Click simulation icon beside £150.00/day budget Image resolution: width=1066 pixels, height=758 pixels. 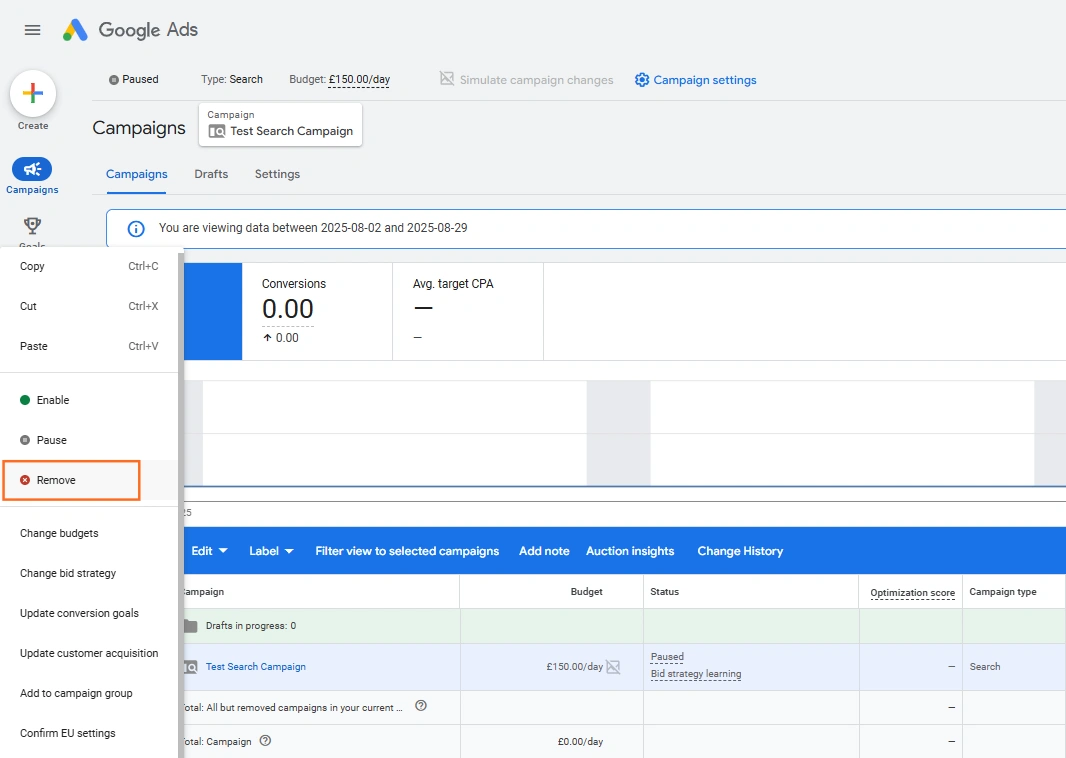[x=613, y=667]
